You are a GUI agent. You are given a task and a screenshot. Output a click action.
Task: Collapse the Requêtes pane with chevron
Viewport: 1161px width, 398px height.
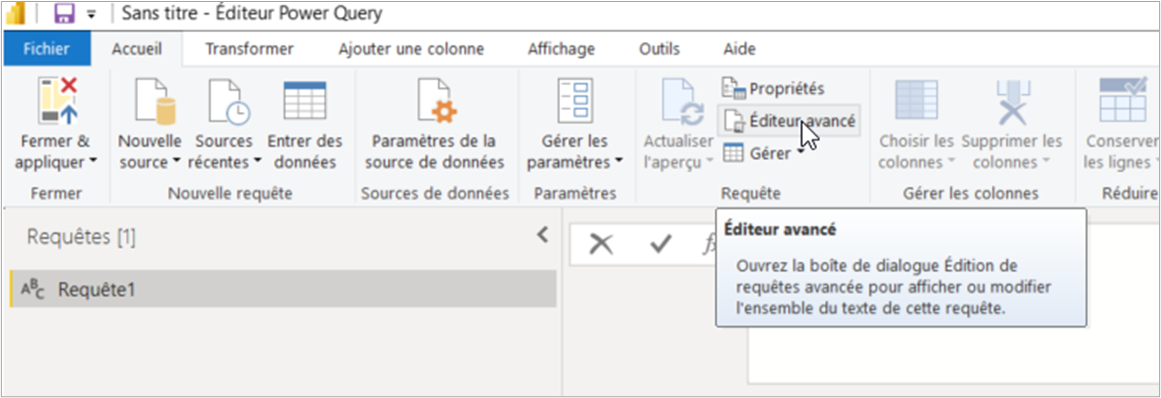[x=543, y=235]
